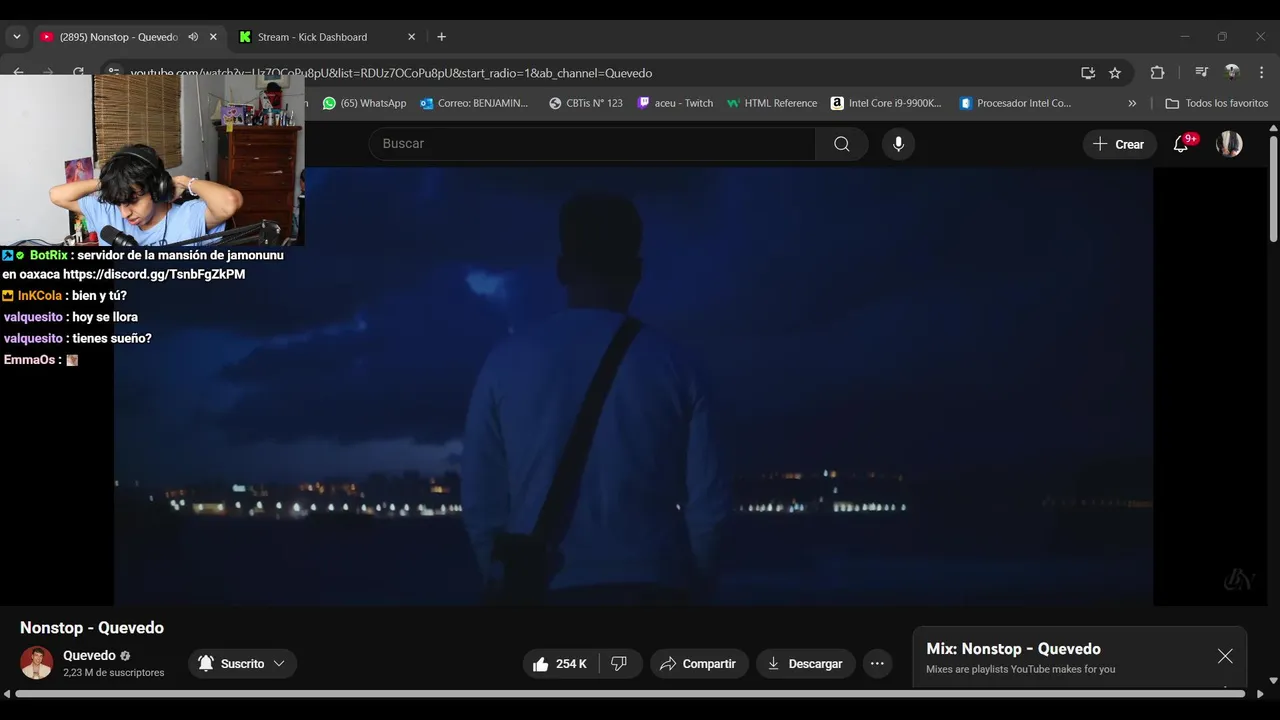This screenshot has height=720, width=1280.
Task: Open the Suscrito notification dropdown
Action: (x=242, y=664)
